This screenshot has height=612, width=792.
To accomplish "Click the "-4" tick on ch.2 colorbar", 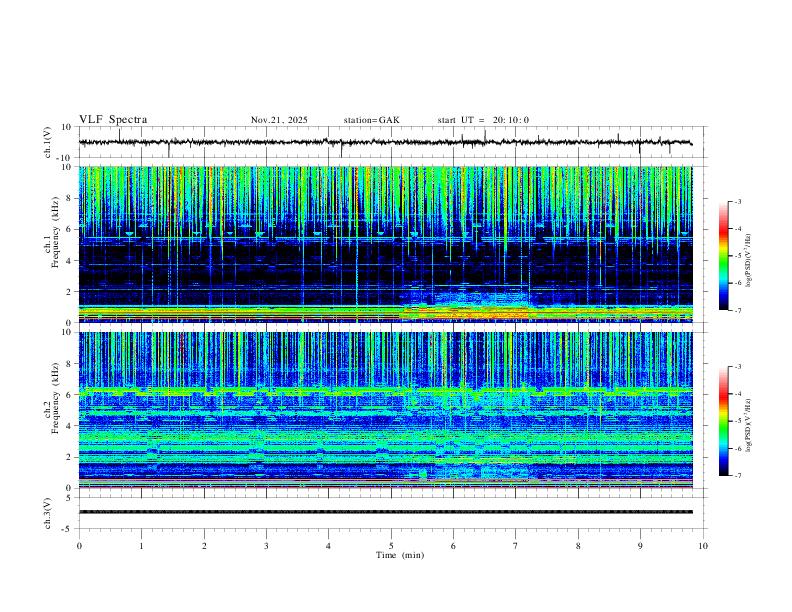I will (x=738, y=394).
